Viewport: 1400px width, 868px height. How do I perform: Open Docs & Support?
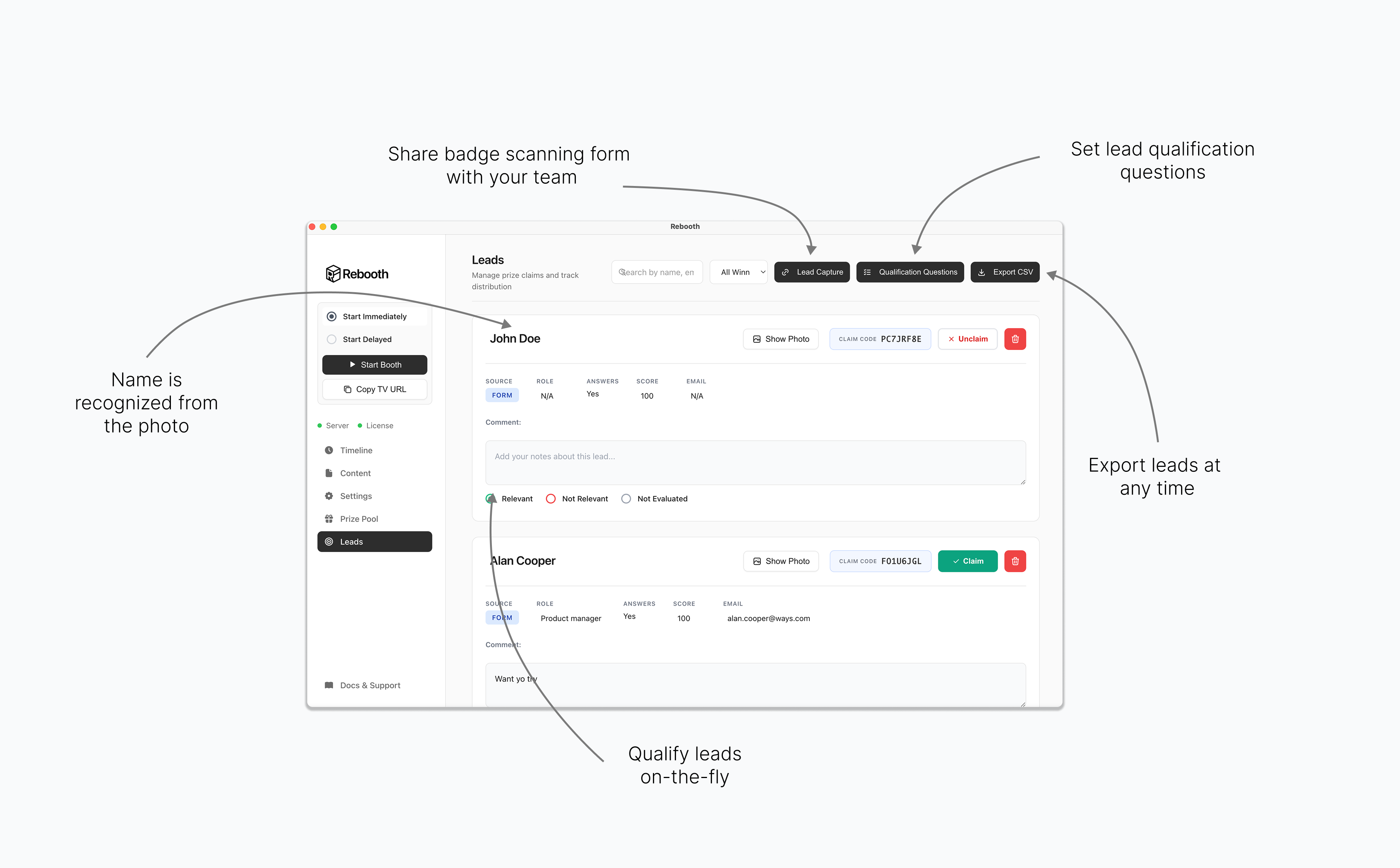[x=370, y=685]
